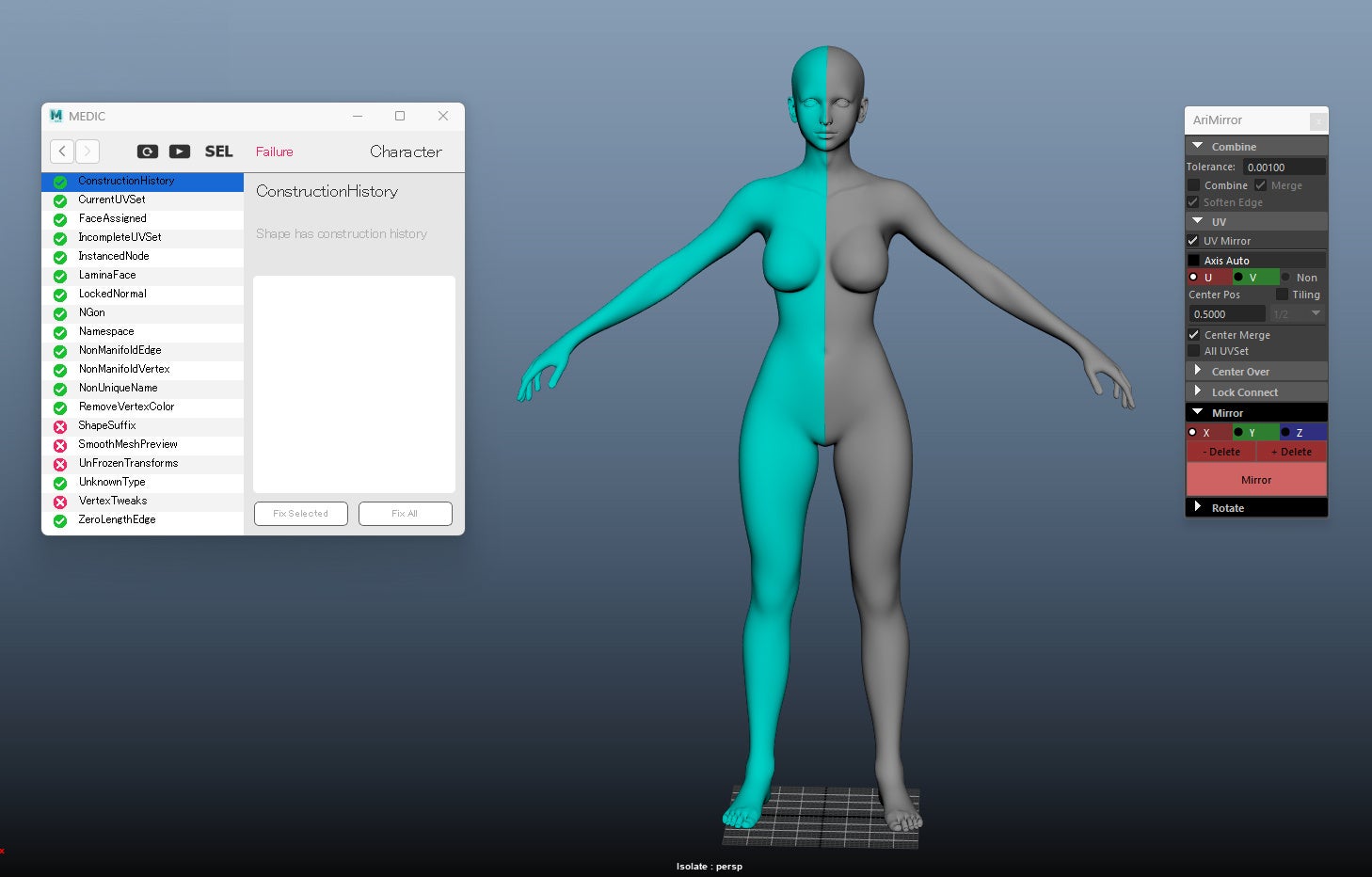Viewport: 1372px width, 877px height.
Task: Toggle the UV Mirror checkbox
Action: click(x=1193, y=241)
